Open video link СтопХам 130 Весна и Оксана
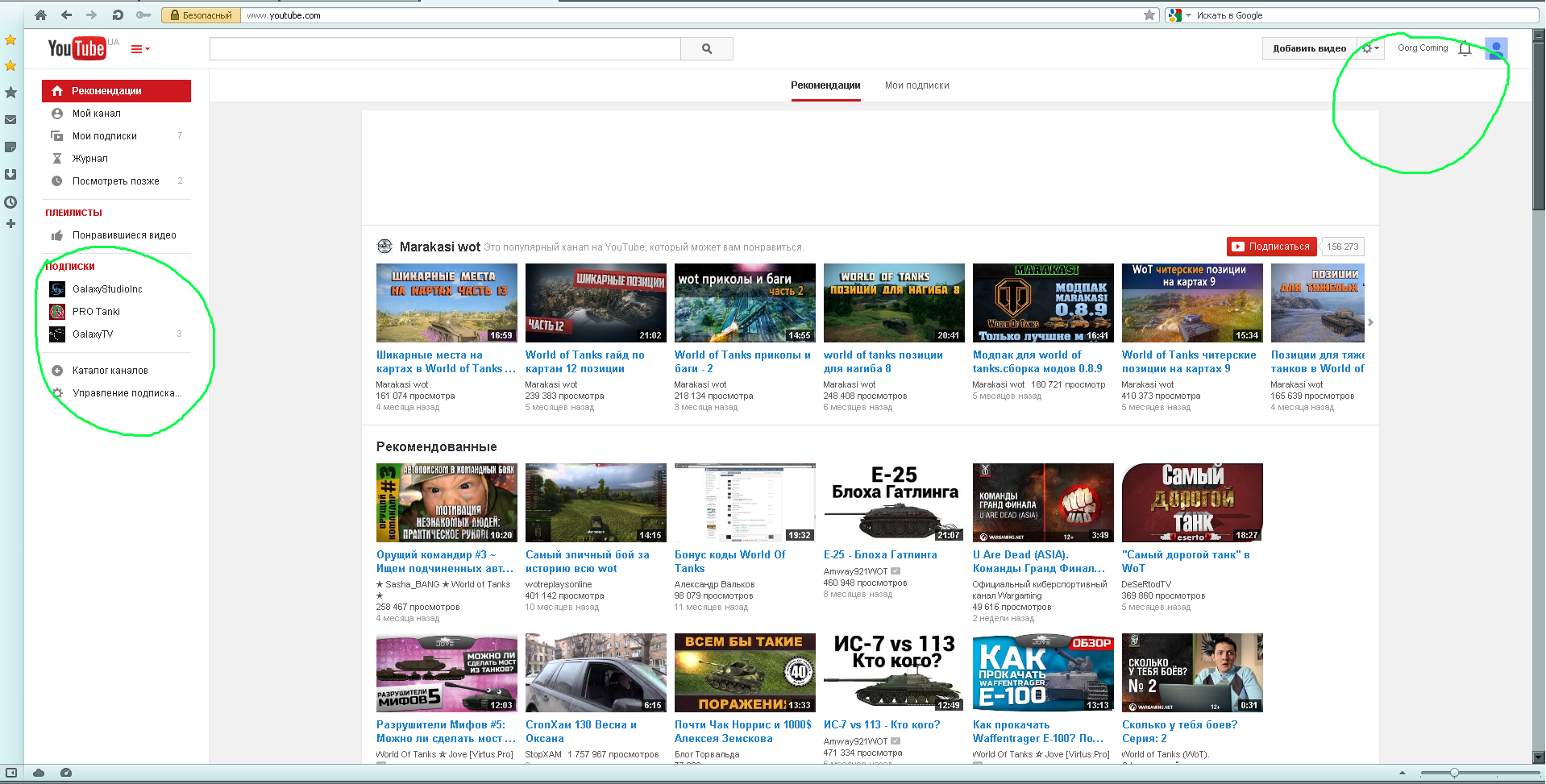This screenshot has width=1546, height=784. point(580,732)
